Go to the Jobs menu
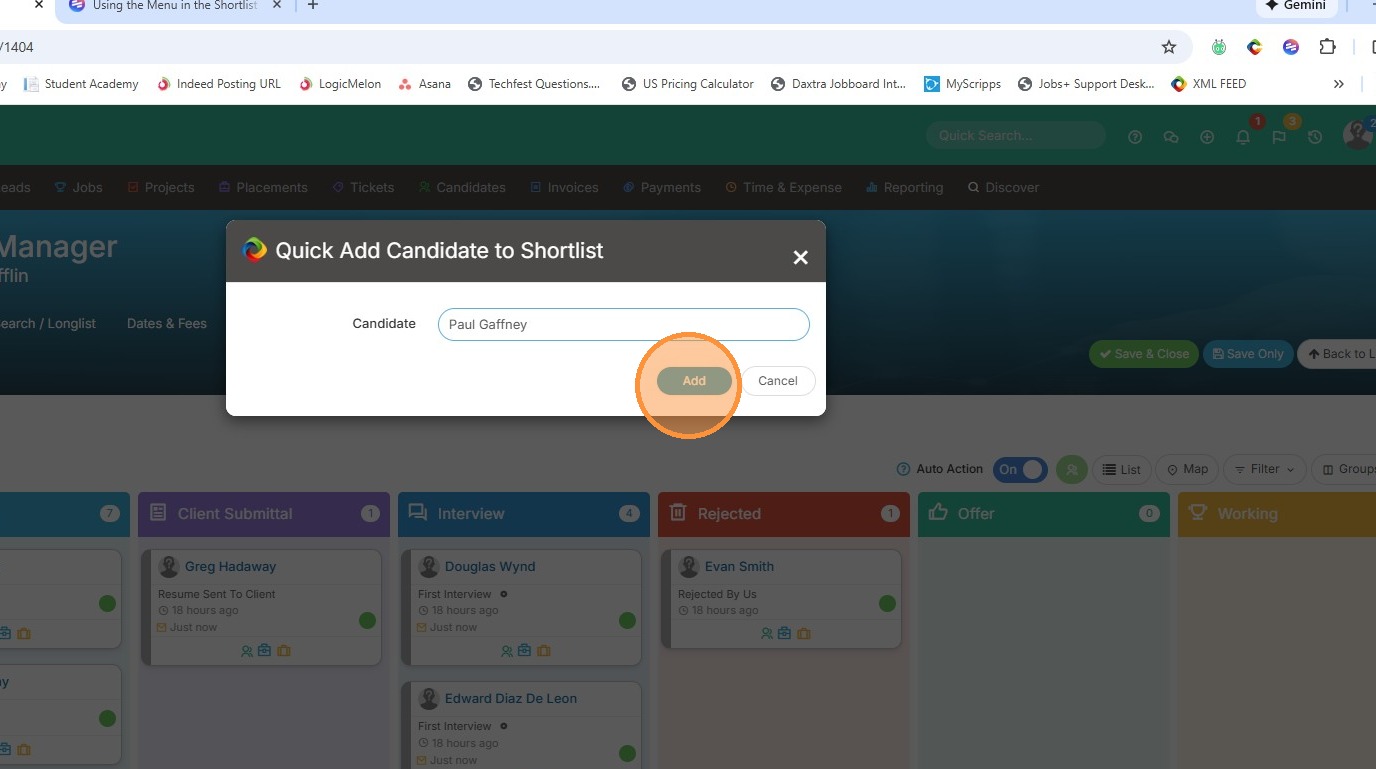Image resolution: width=1376 pixels, height=769 pixels. [79, 187]
